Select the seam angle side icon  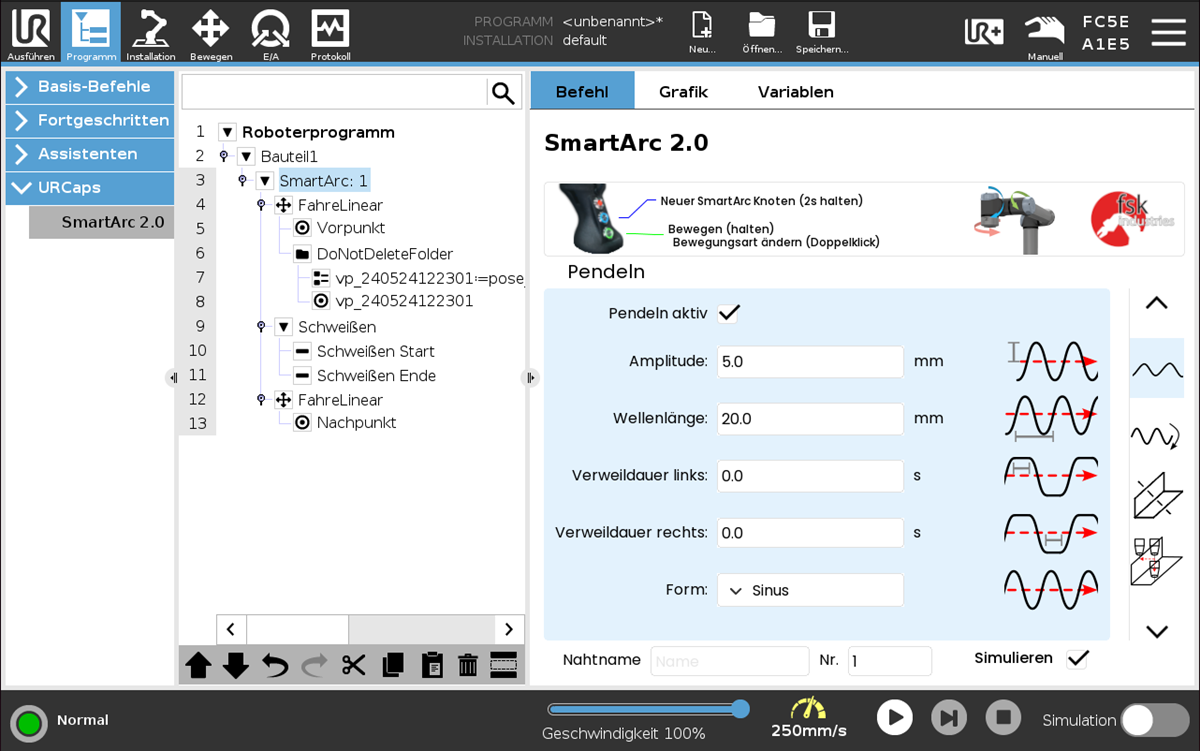click(1157, 496)
